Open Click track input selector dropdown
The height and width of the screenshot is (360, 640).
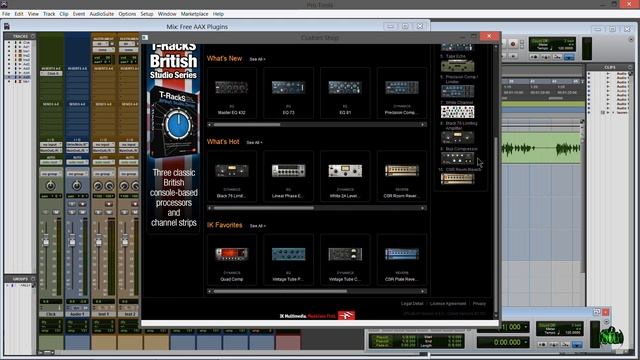click(x=51, y=144)
